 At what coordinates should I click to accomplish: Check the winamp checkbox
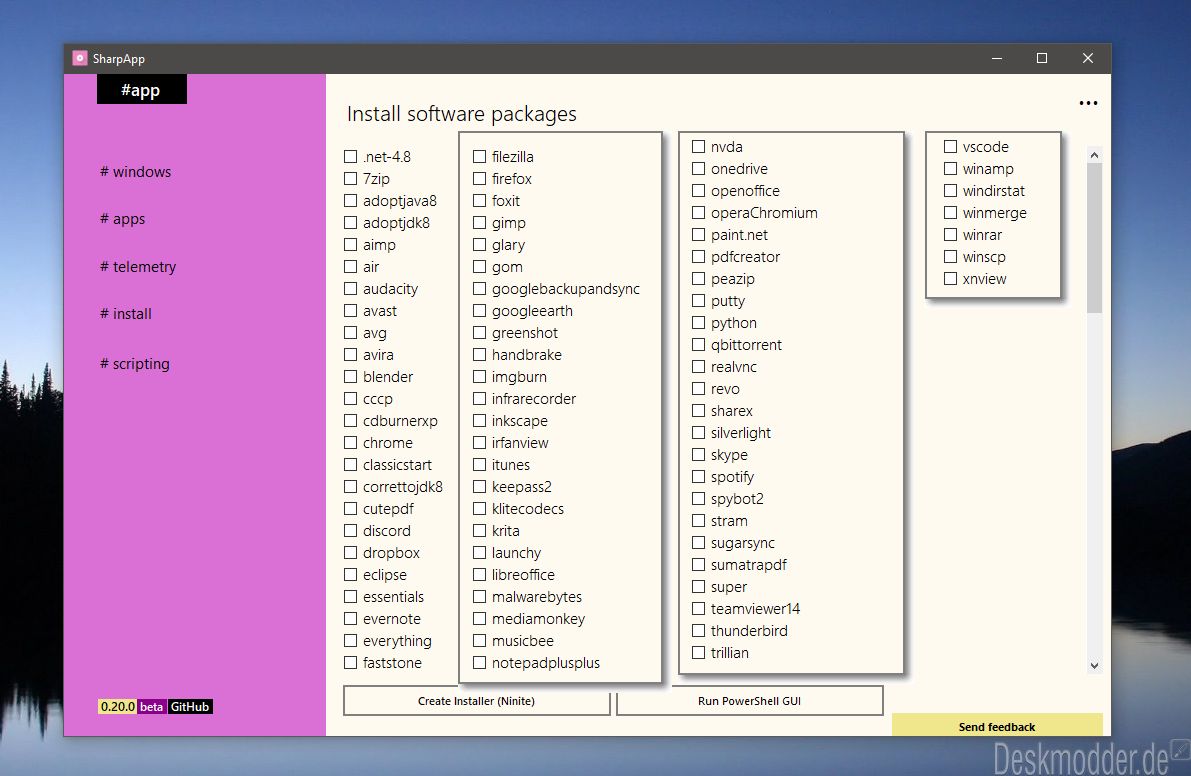[950, 169]
